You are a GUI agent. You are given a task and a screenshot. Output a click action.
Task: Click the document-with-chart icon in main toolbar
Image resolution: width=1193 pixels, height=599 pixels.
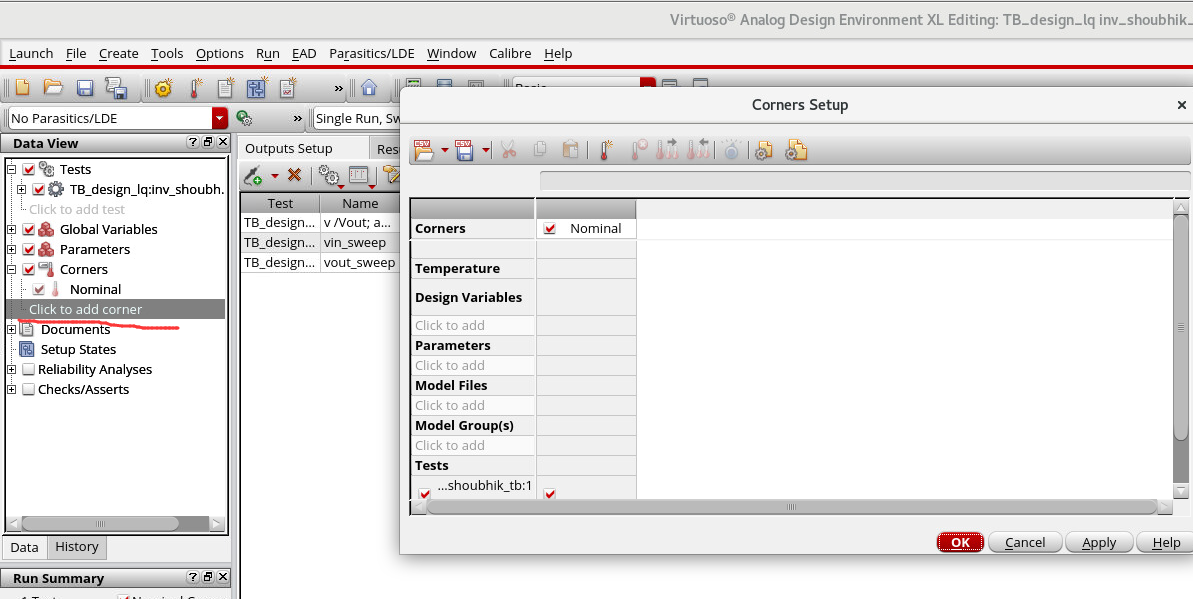point(288,88)
